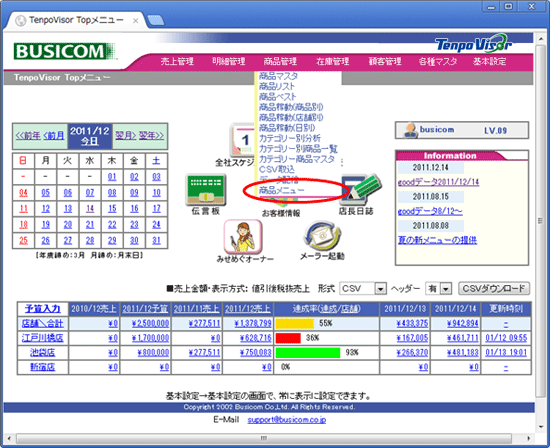This screenshot has width=550, height=448.
Task: Click the busicom user avatar icon
Action: coord(409,131)
